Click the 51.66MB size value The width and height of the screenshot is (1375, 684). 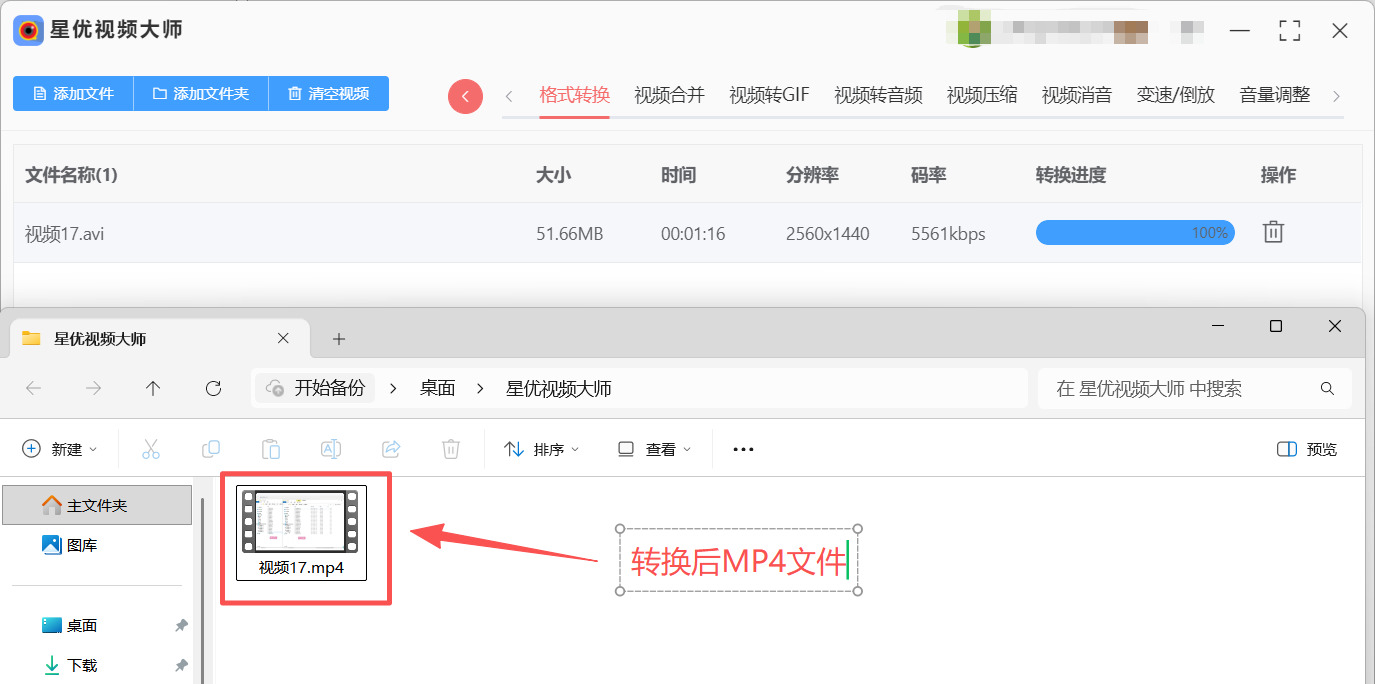click(570, 234)
